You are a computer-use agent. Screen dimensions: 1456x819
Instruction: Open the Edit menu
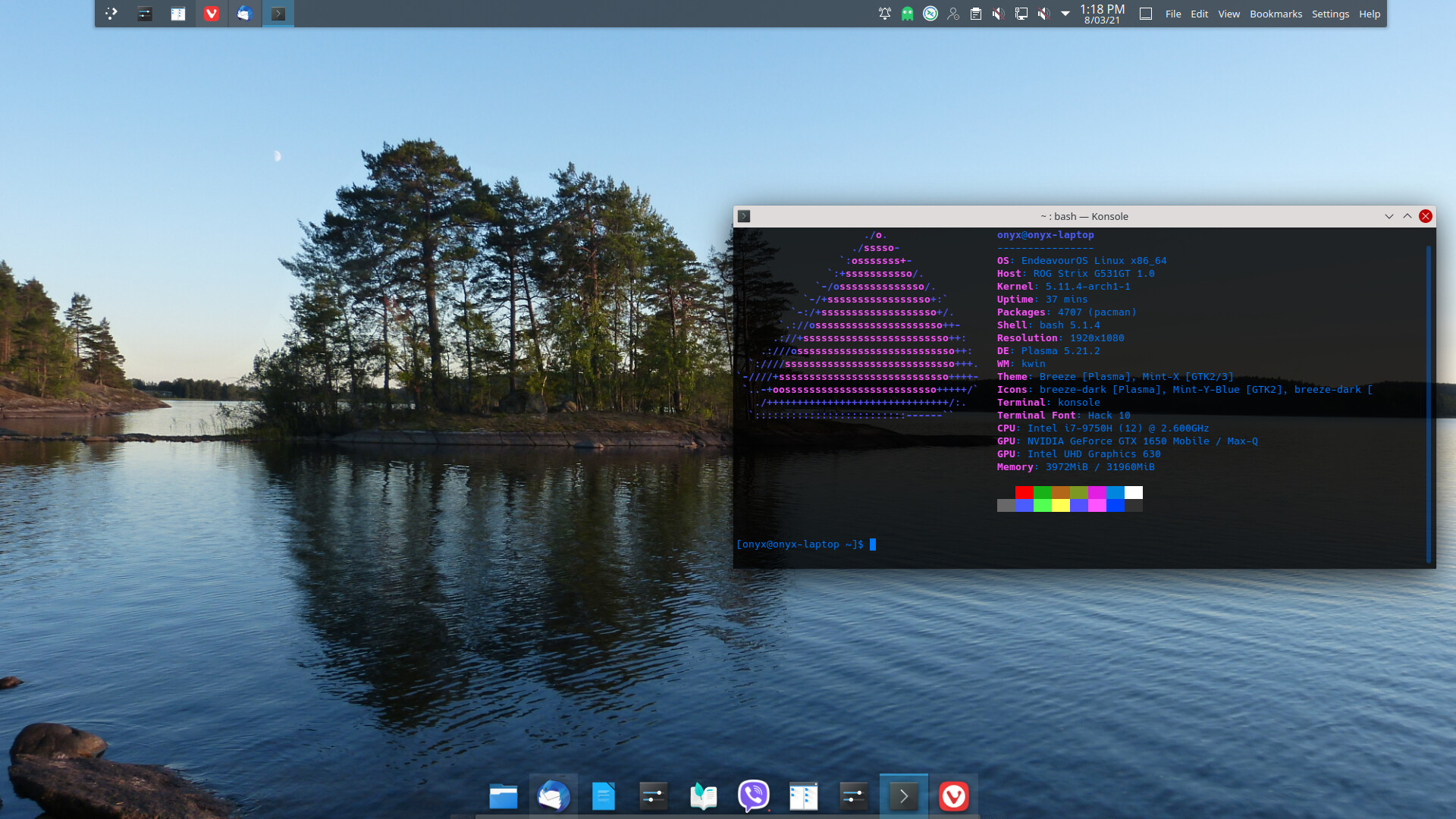pyautogui.click(x=1200, y=14)
